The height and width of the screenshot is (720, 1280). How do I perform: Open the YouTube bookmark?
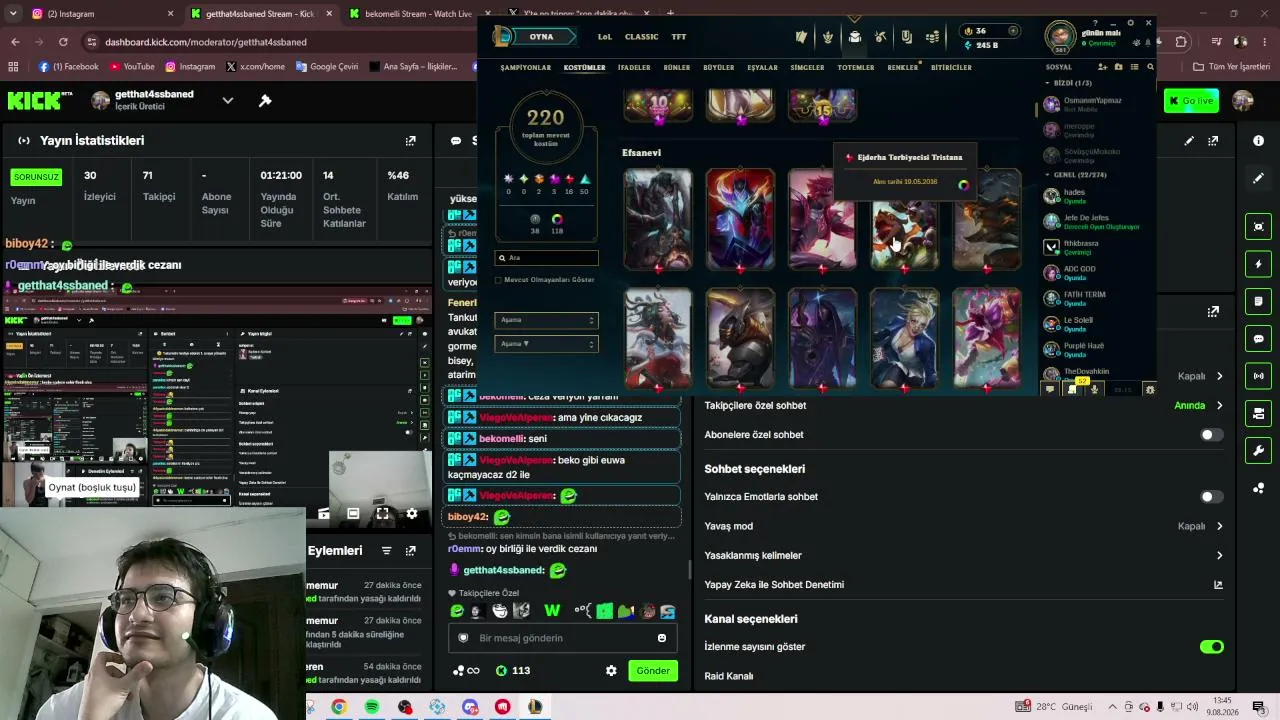132,67
